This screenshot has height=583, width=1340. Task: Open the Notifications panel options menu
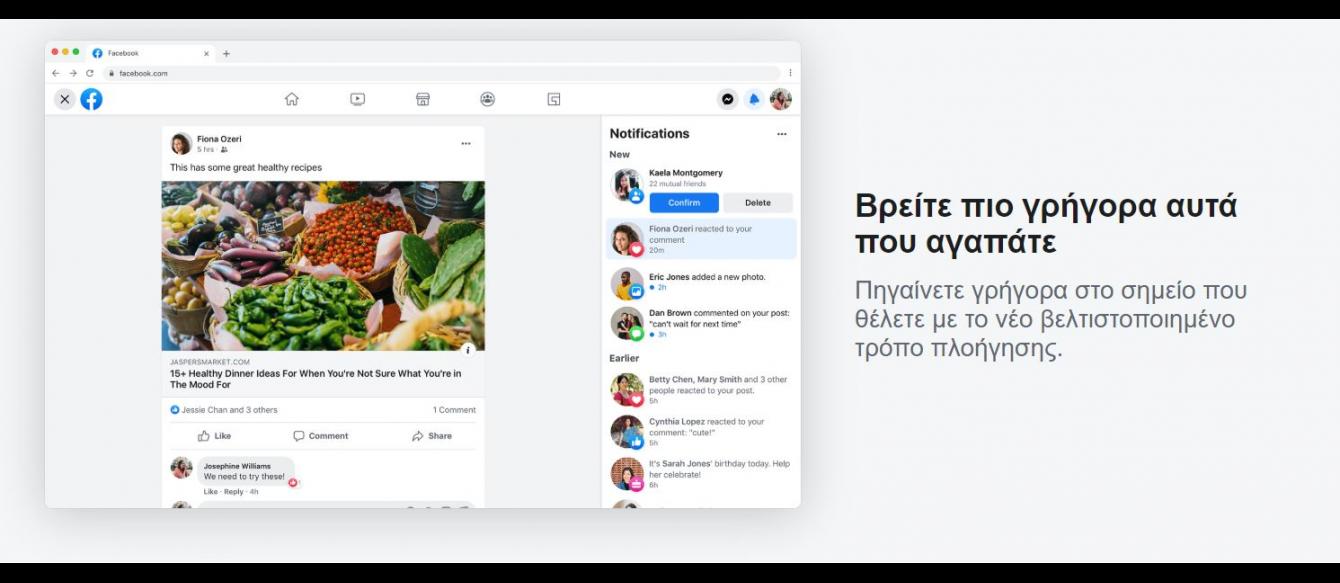point(781,134)
